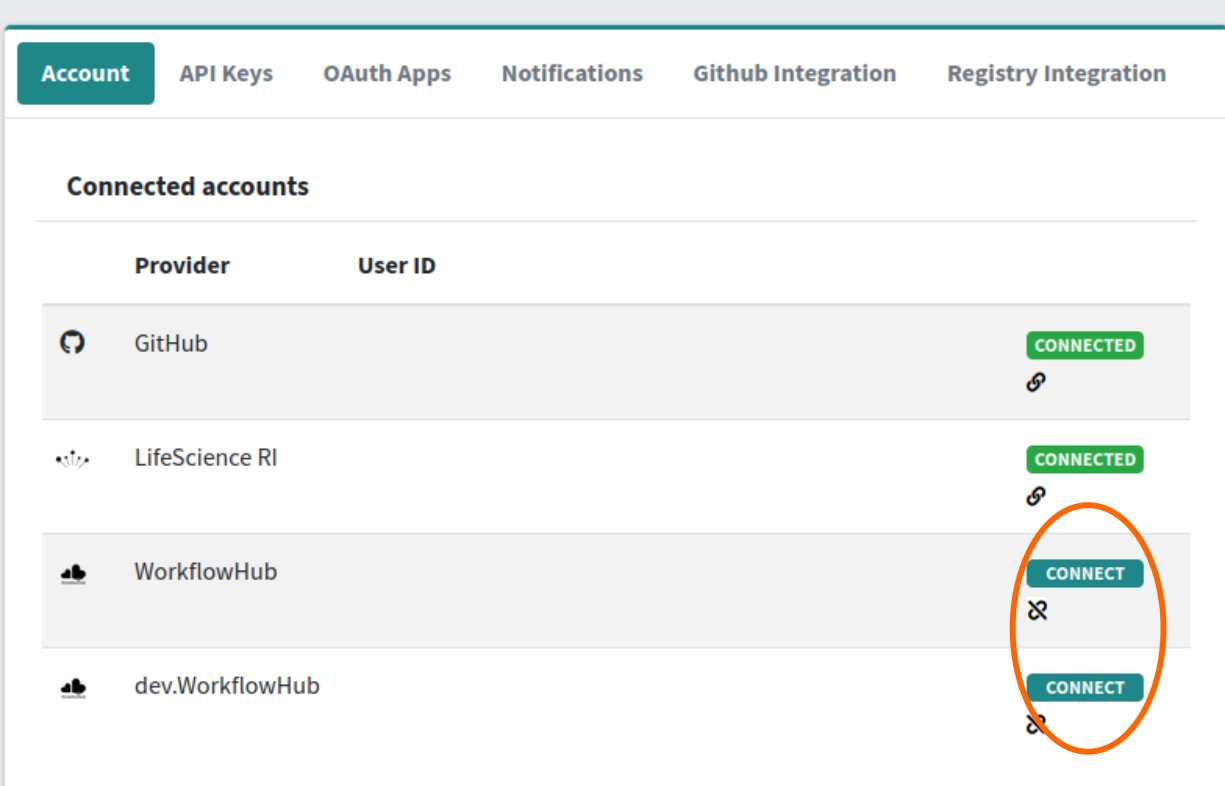This screenshot has height=786, width=1225.
Task: Go to the Notifications tab
Action: [x=572, y=73]
